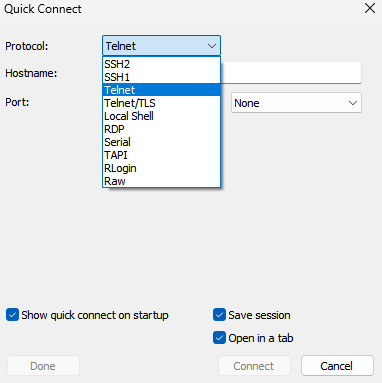Screen dimensions: 382x383
Task: Click the Done button
Action: 43,366
